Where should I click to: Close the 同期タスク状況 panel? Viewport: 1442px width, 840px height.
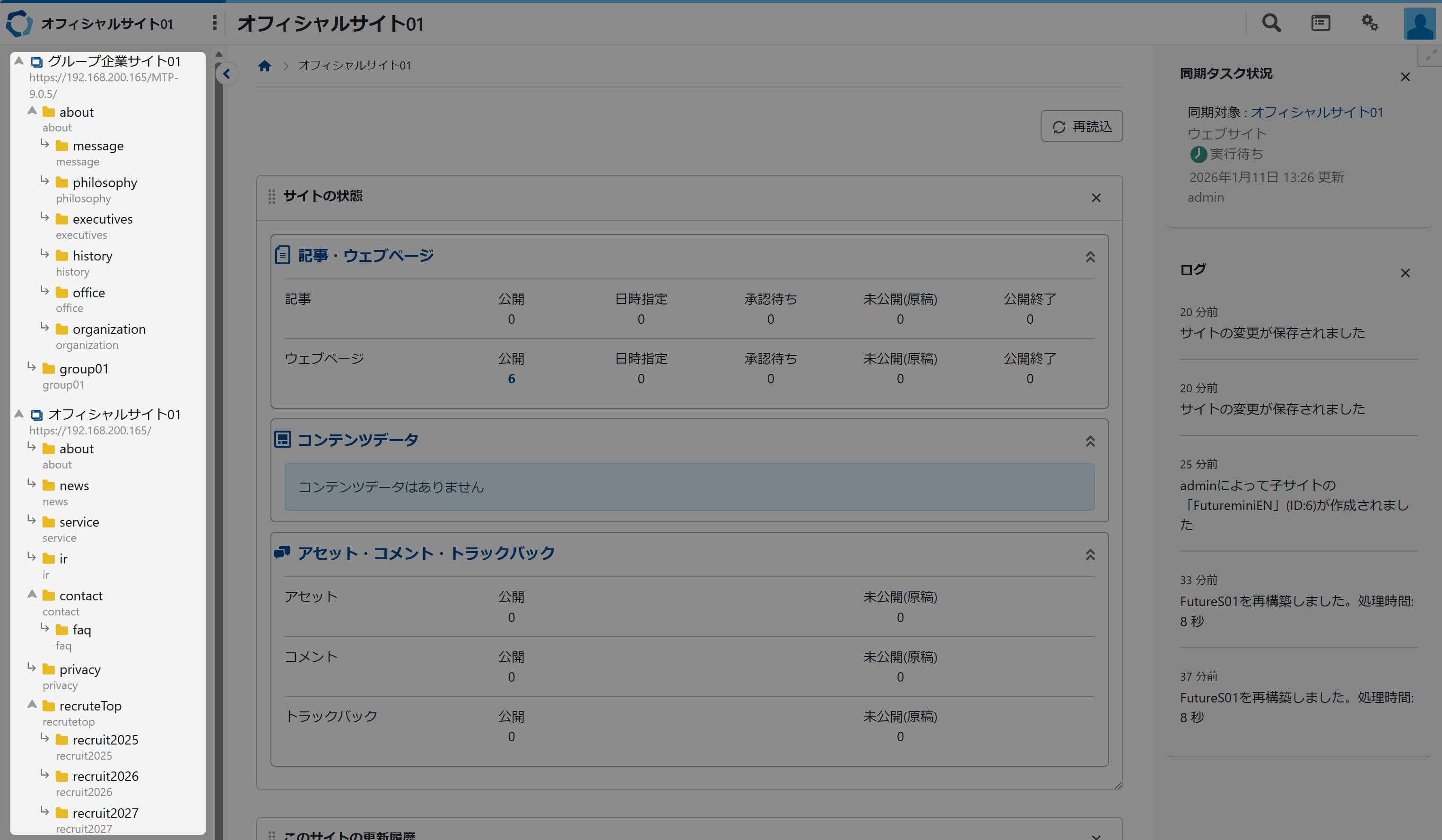tap(1405, 77)
